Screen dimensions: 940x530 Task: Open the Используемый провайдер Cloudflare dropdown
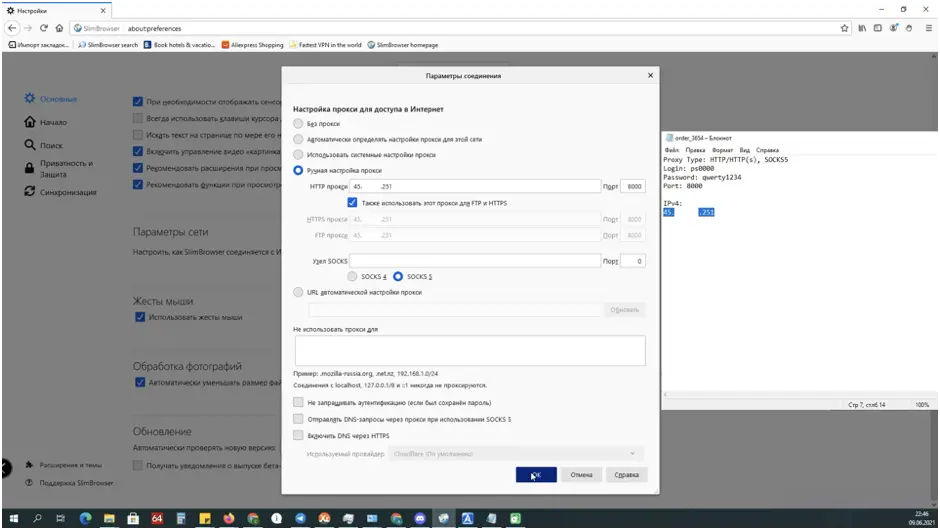(x=516, y=454)
